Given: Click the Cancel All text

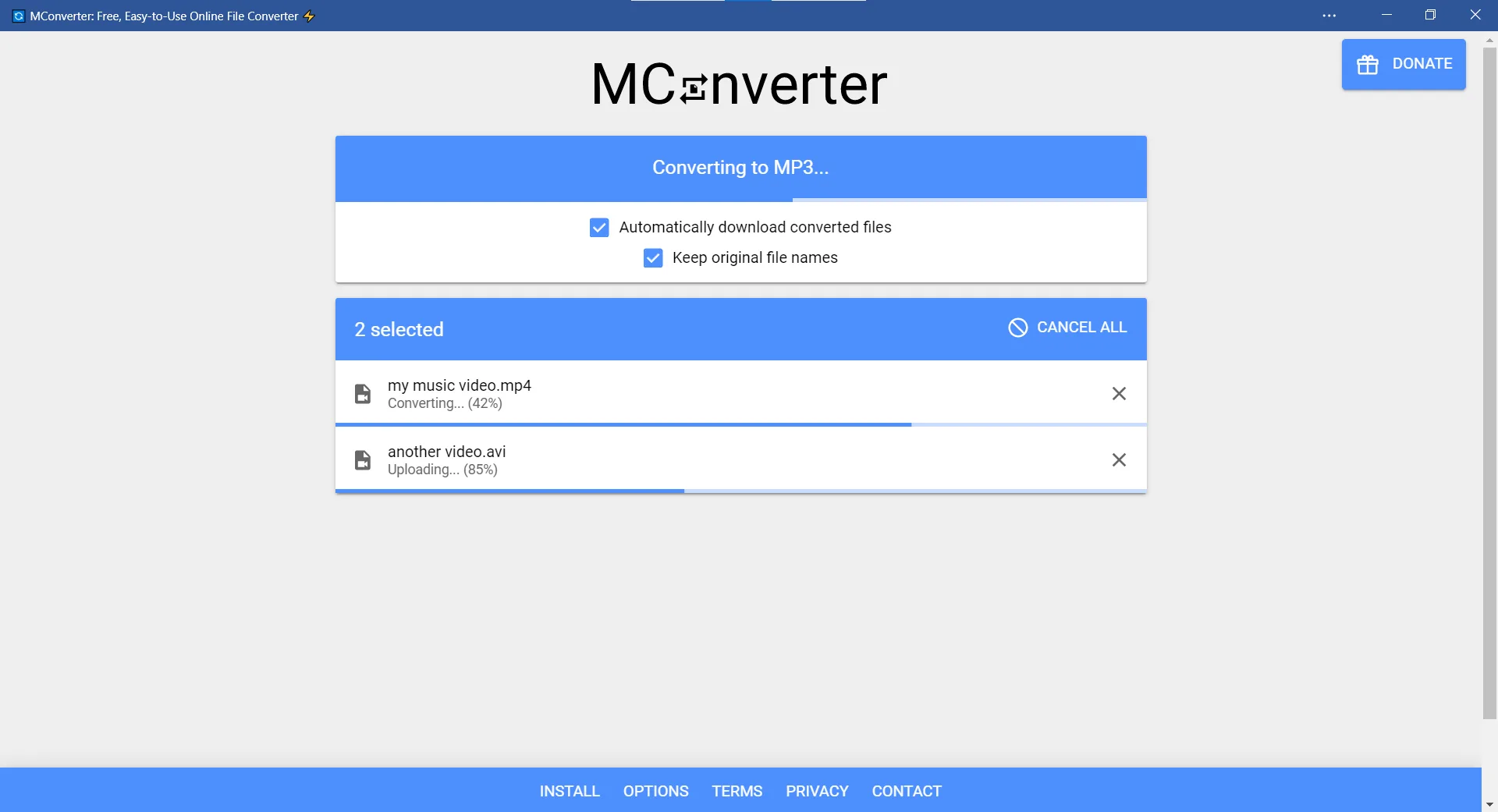Looking at the screenshot, I should point(1081,328).
